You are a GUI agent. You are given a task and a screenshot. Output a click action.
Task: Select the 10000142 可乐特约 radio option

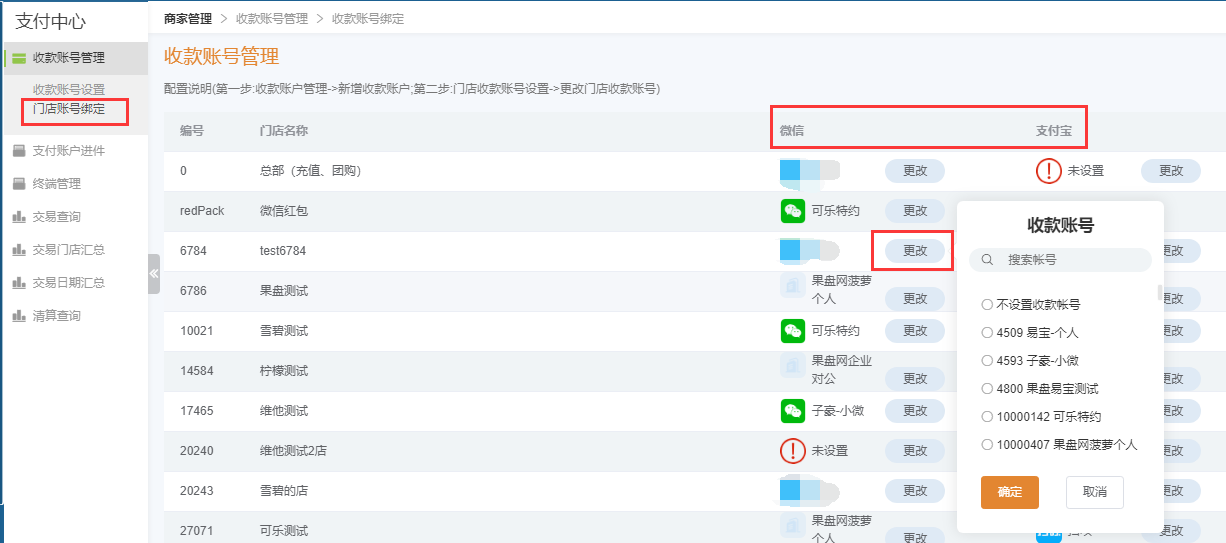click(x=987, y=416)
